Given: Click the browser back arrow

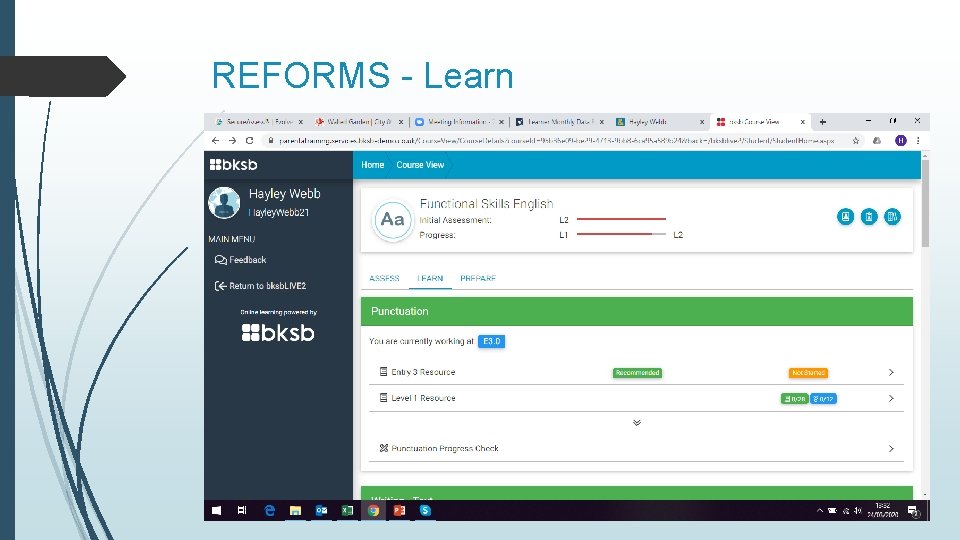Looking at the screenshot, I should tap(215, 141).
